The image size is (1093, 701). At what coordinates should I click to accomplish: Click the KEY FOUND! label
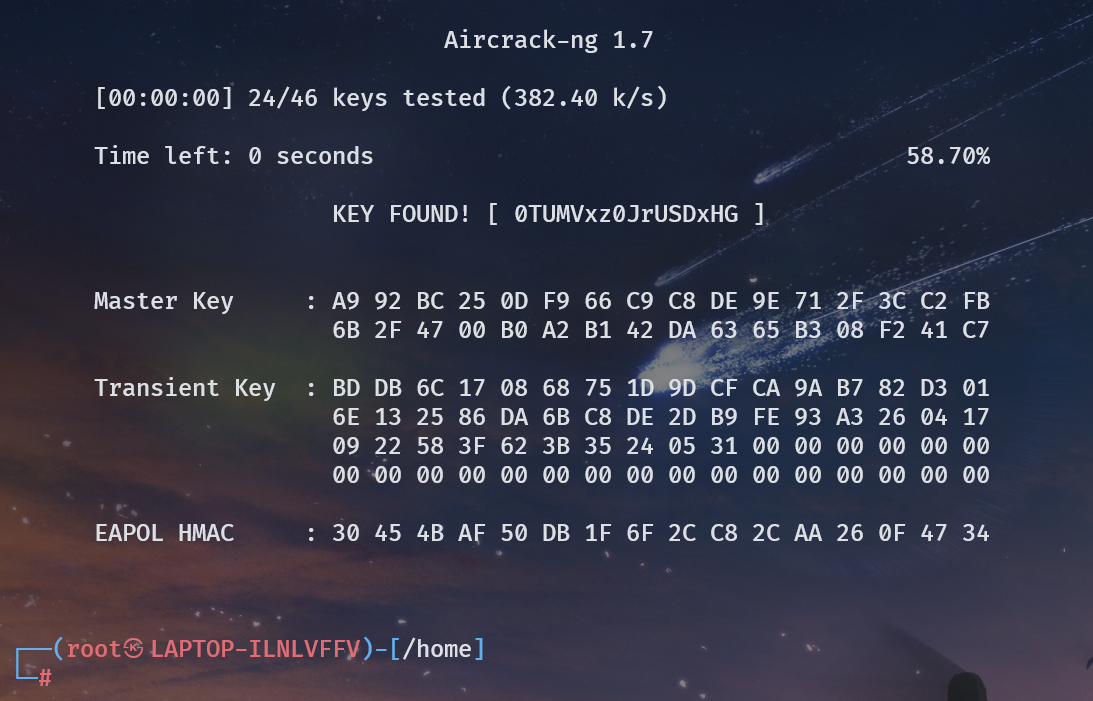401,214
